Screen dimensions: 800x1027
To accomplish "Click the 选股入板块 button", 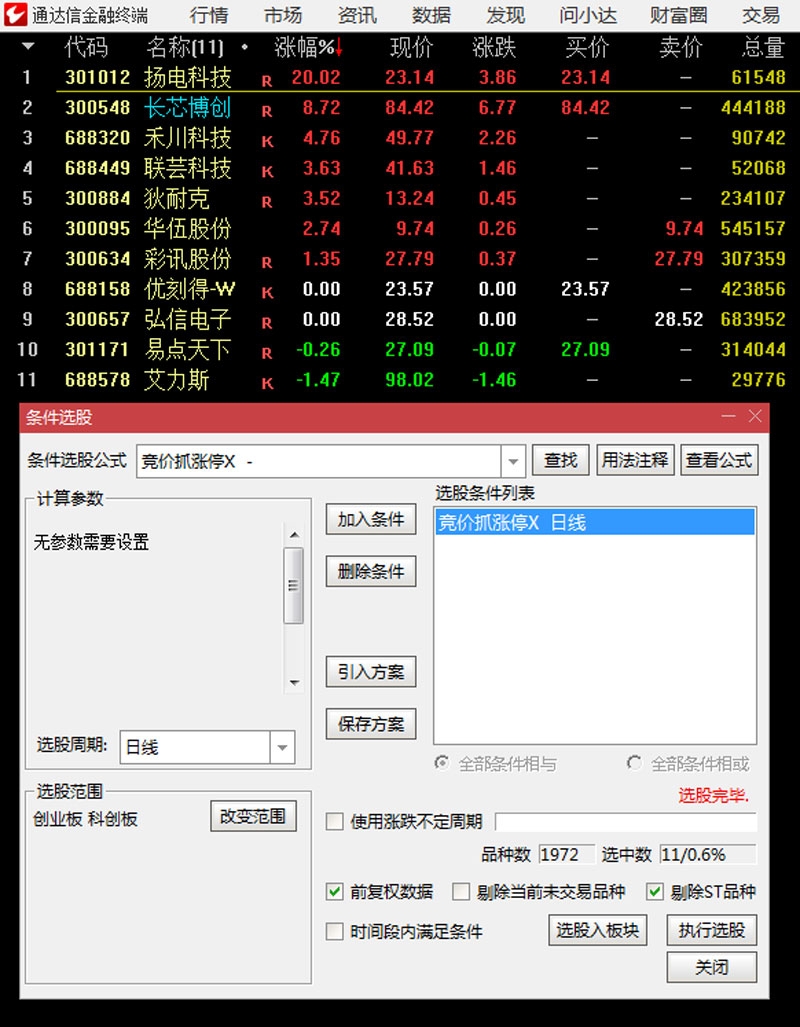I will [x=597, y=930].
